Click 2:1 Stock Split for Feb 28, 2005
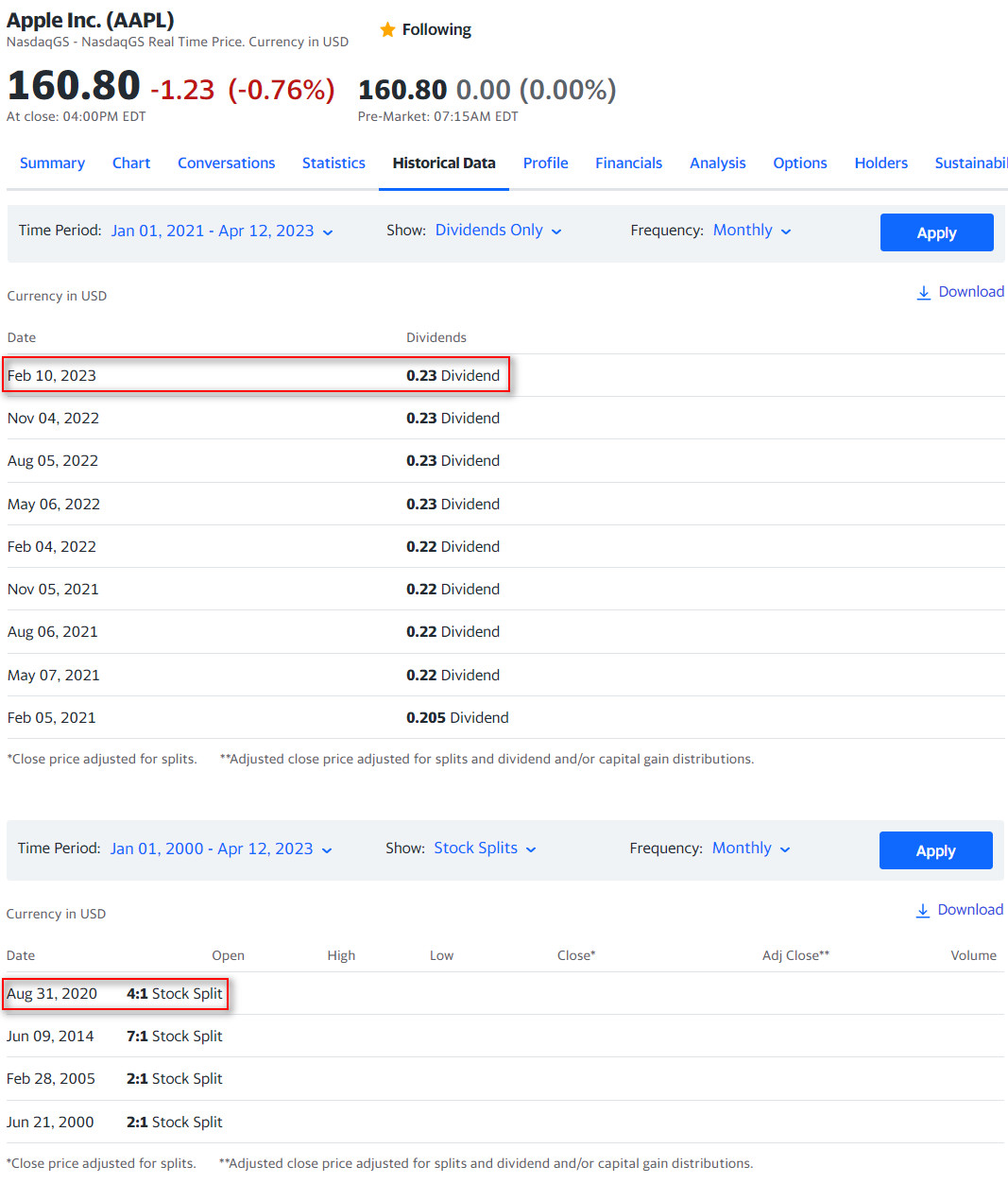The image size is (1008, 1183). tap(175, 1079)
